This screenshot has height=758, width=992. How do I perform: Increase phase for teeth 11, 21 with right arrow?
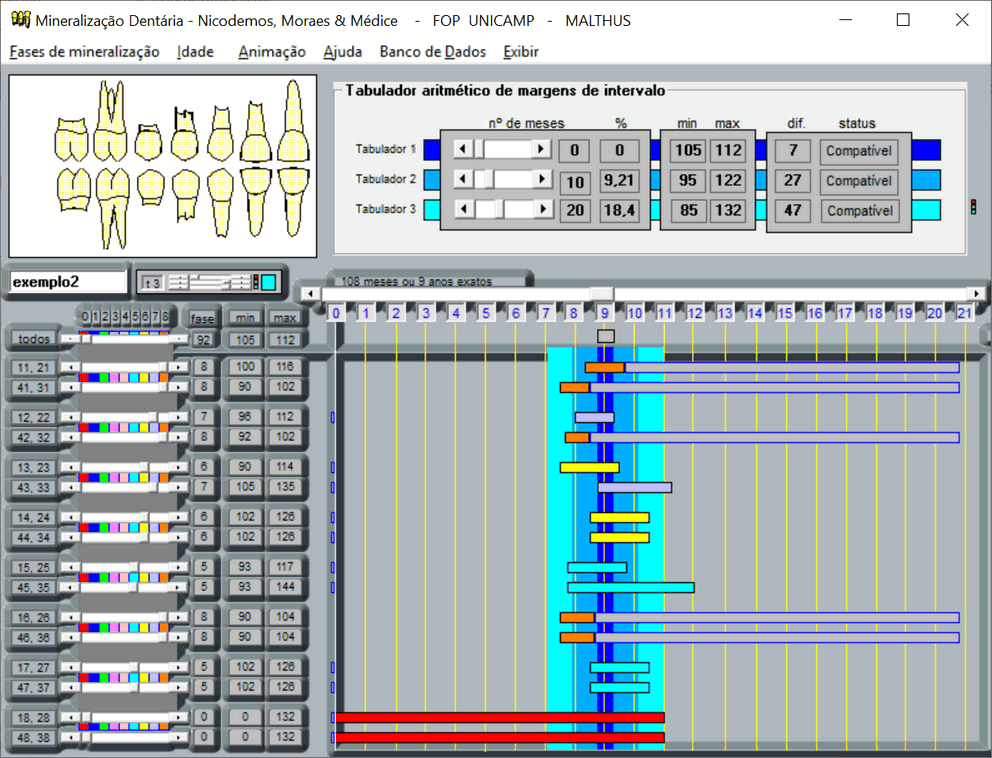[x=179, y=367]
